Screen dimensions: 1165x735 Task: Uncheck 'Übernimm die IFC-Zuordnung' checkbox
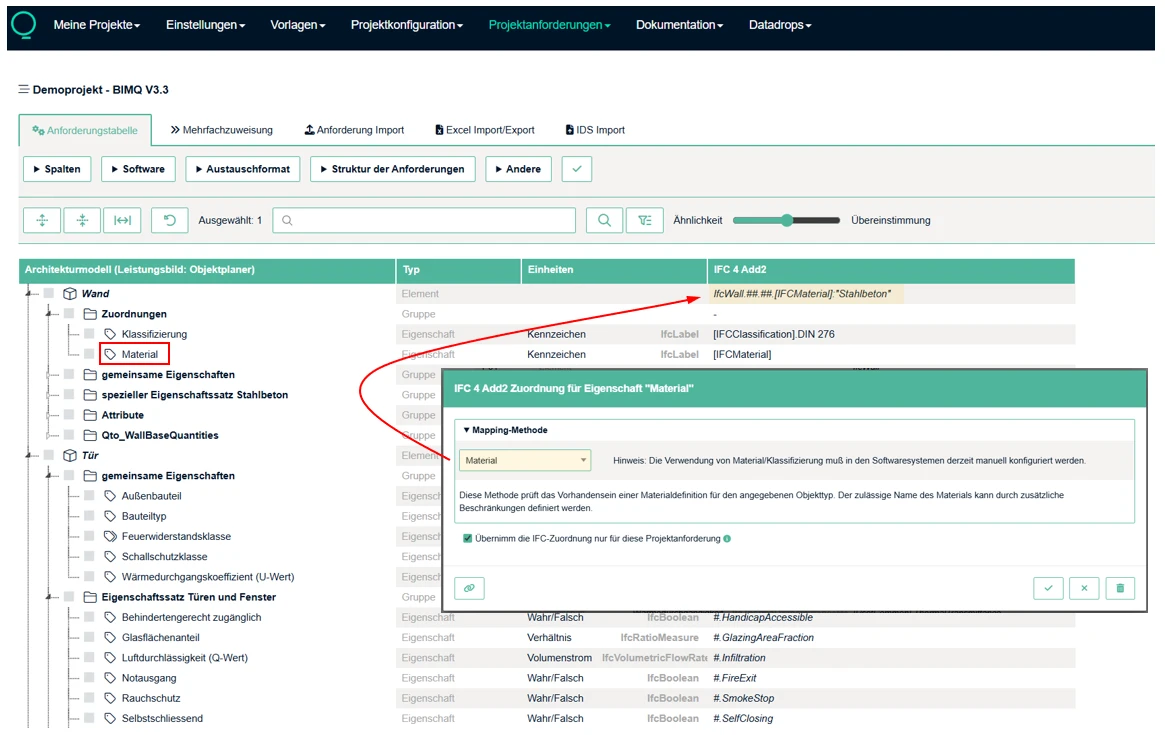(468, 539)
